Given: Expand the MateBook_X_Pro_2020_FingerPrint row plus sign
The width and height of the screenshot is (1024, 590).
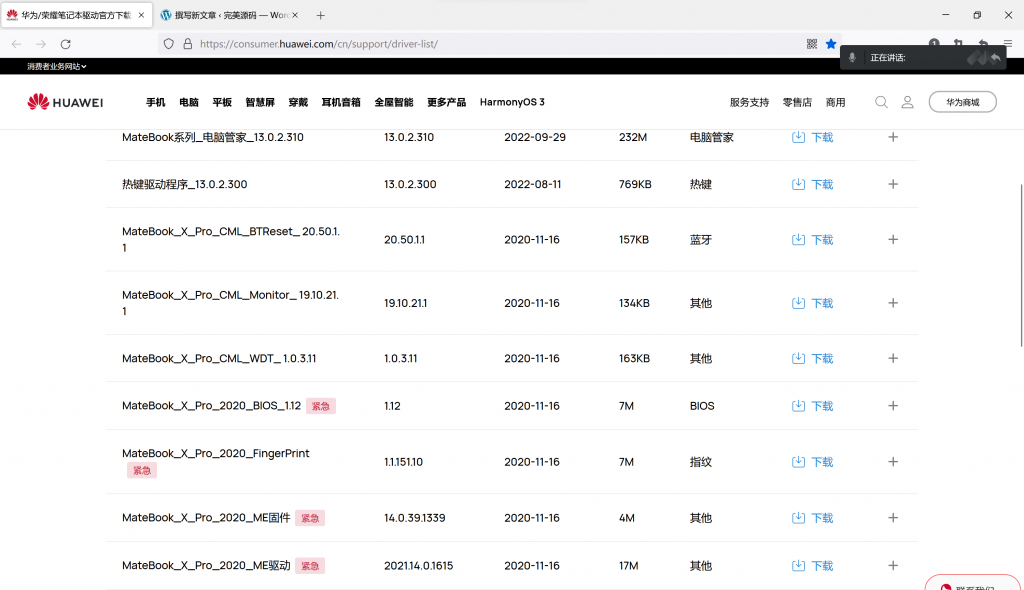Looking at the screenshot, I should (x=892, y=461).
